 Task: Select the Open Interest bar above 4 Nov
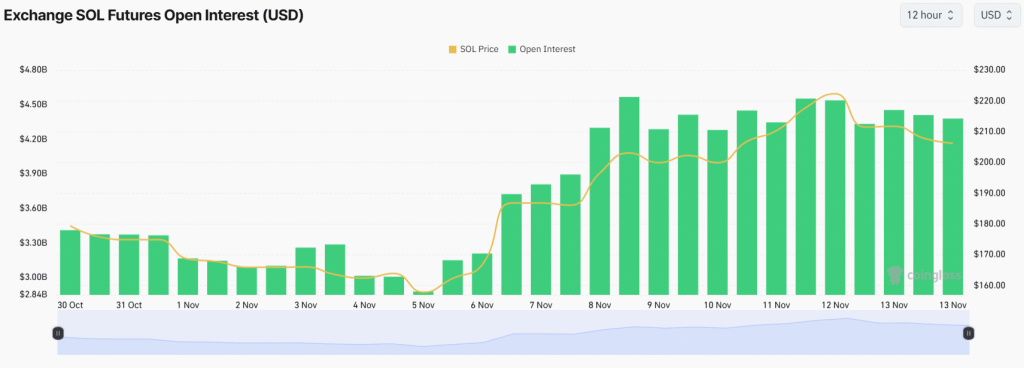tap(364, 285)
